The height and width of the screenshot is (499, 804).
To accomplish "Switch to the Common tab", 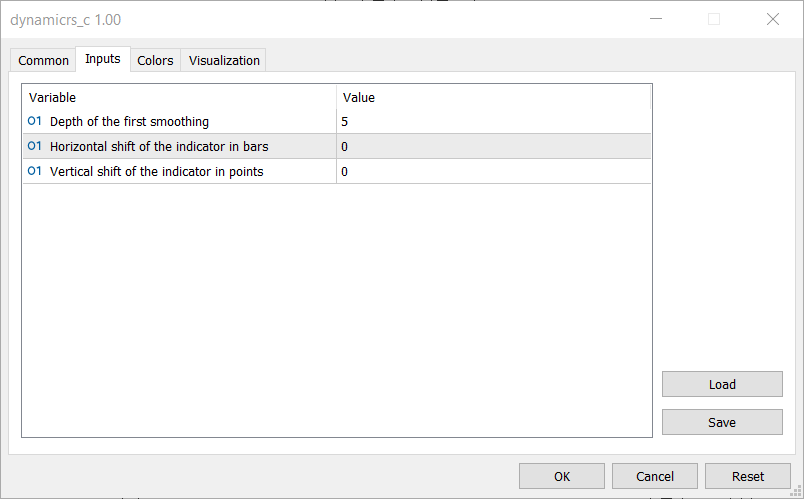I will click(x=44, y=61).
